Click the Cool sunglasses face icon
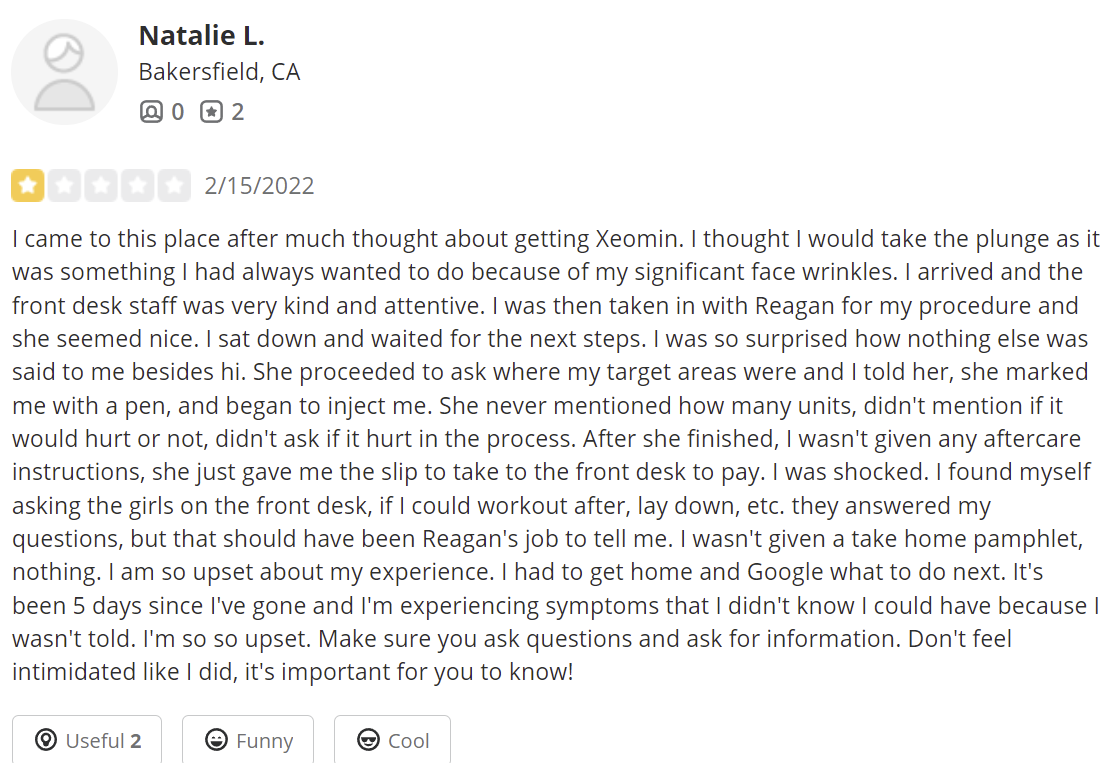Image resolution: width=1111 pixels, height=763 pixels. pyautogui.click(x=368, y=740)
